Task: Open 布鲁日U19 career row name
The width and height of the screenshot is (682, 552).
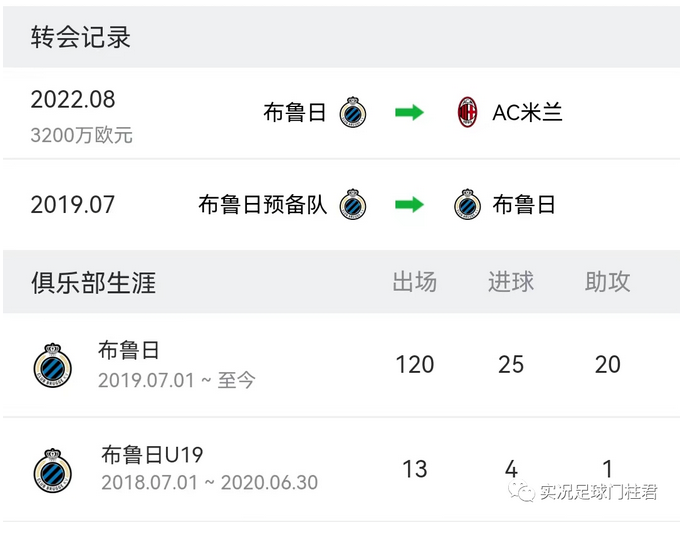Action: (152, 455)
